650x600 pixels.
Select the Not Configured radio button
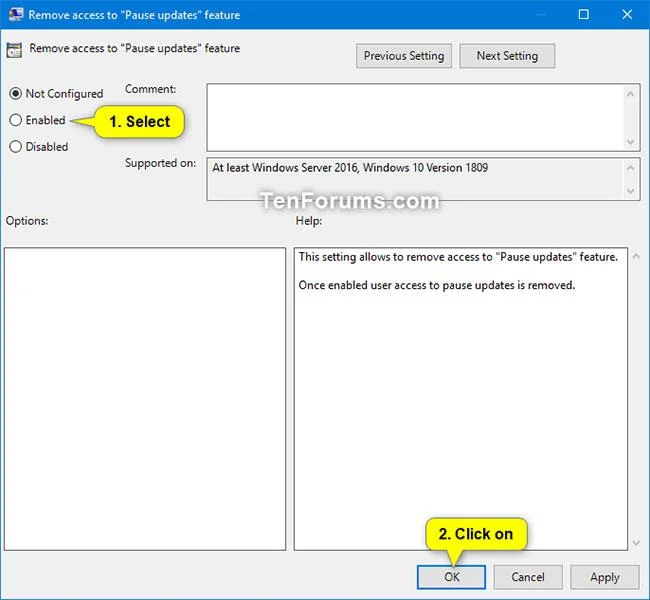15,94
